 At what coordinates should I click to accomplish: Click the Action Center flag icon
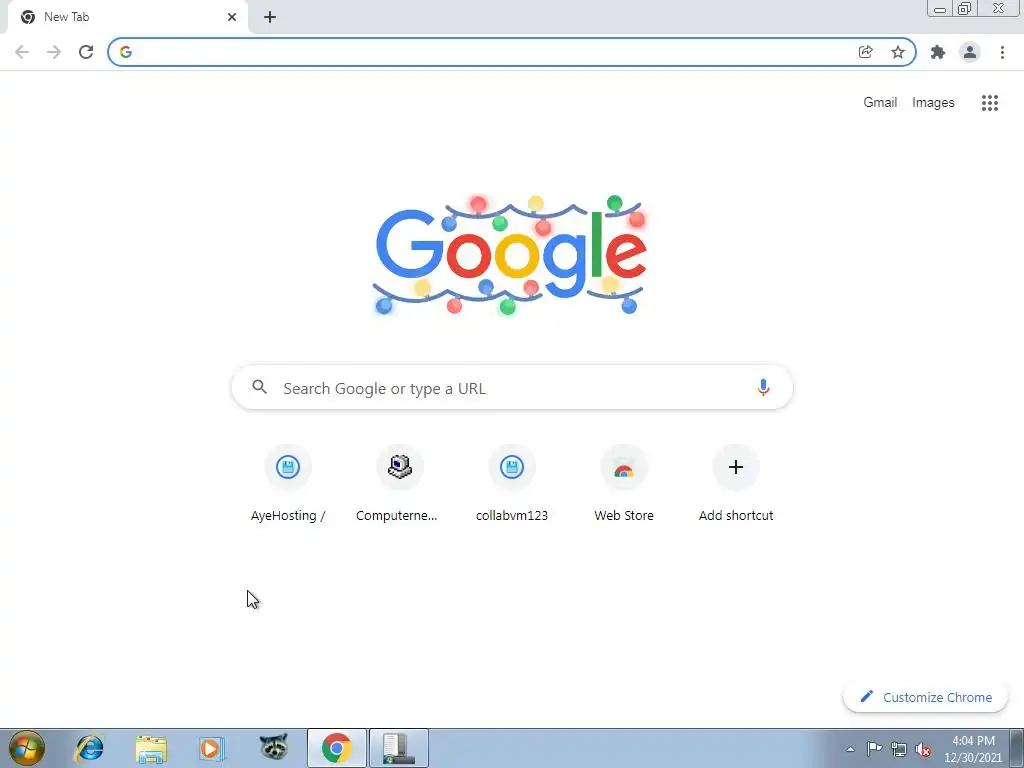(874, 749)
